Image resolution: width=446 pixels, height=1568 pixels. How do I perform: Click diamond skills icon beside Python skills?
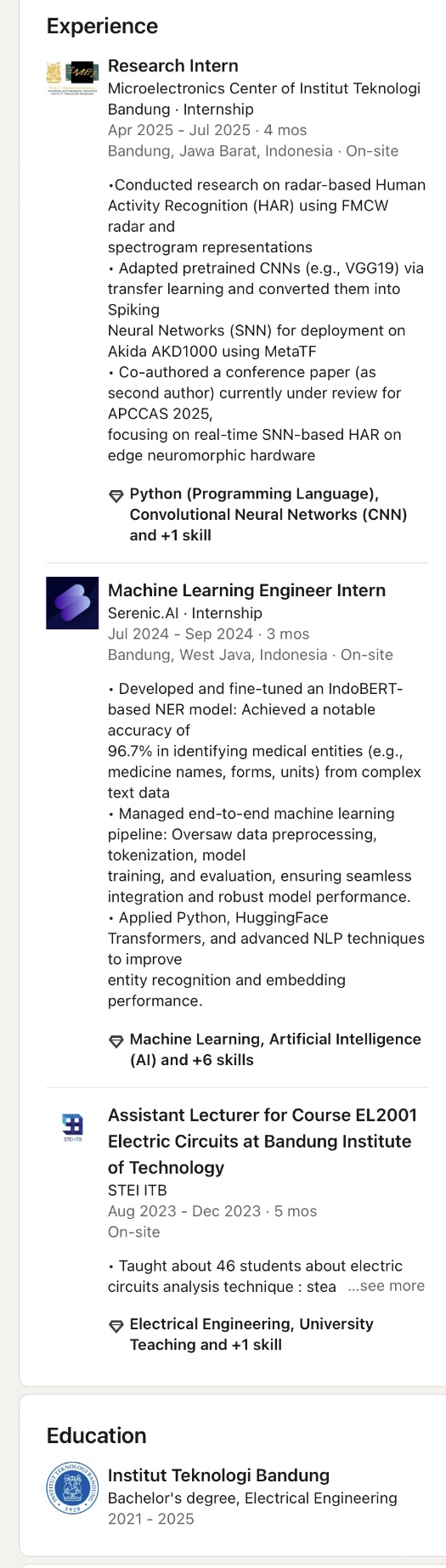click(116, 496)
